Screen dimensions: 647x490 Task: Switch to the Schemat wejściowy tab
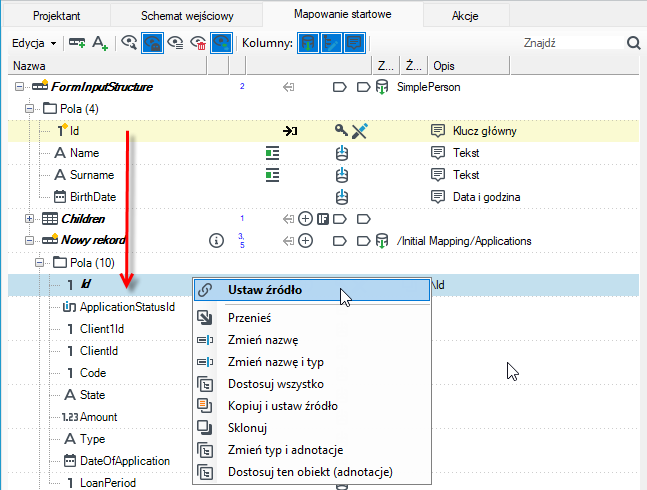(x=187, y=16)
